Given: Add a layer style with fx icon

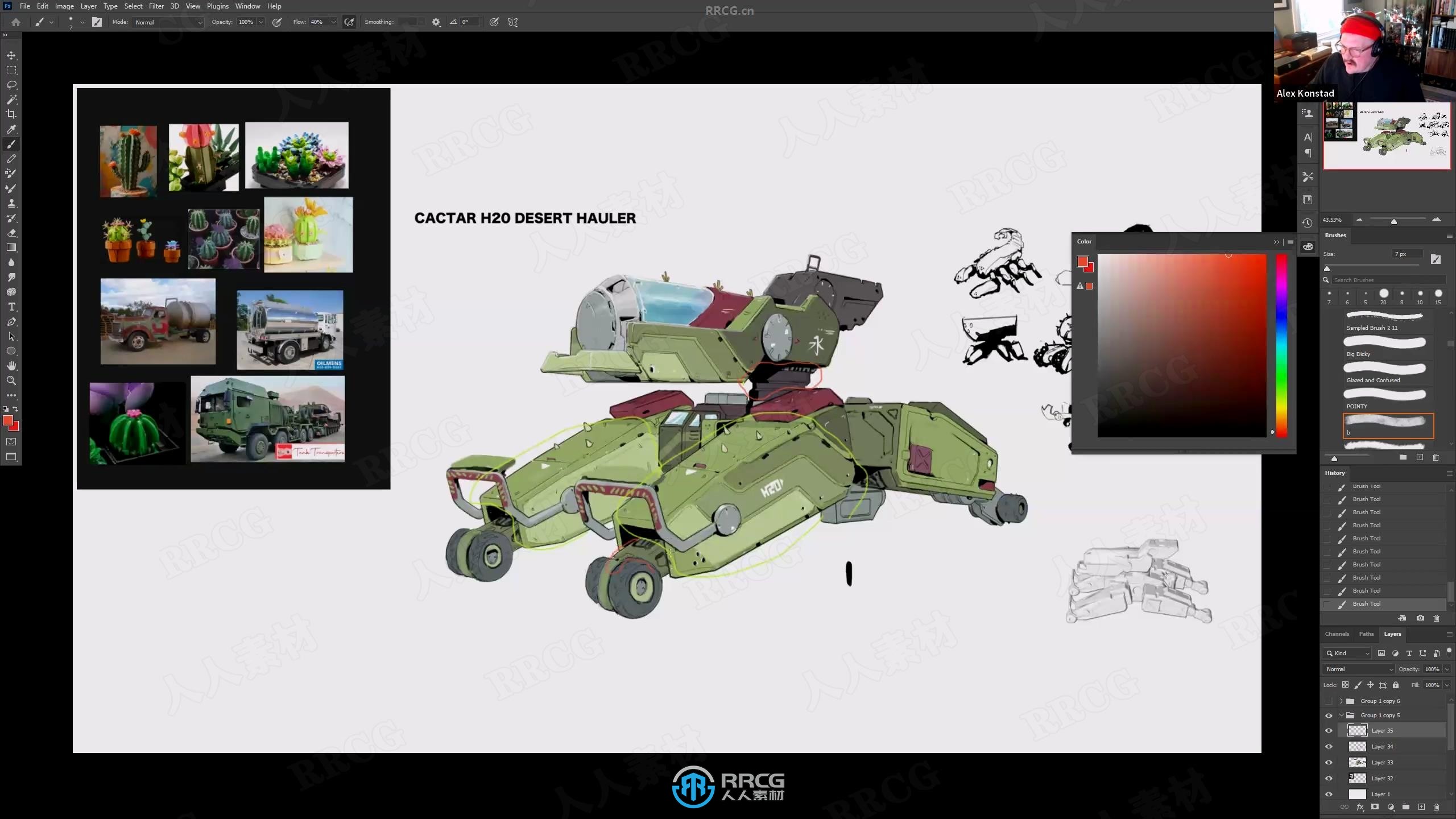Looking at the screenshot, I should 1360,807.
